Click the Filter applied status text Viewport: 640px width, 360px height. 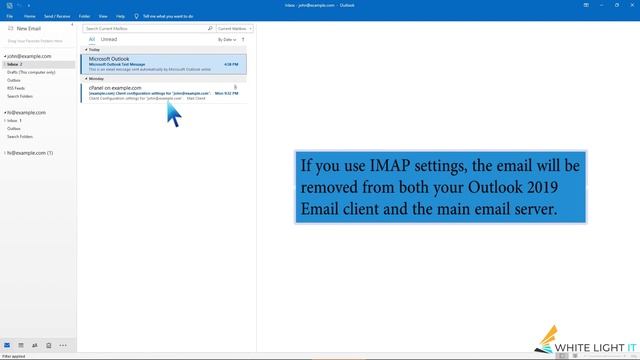coord(13,356)
